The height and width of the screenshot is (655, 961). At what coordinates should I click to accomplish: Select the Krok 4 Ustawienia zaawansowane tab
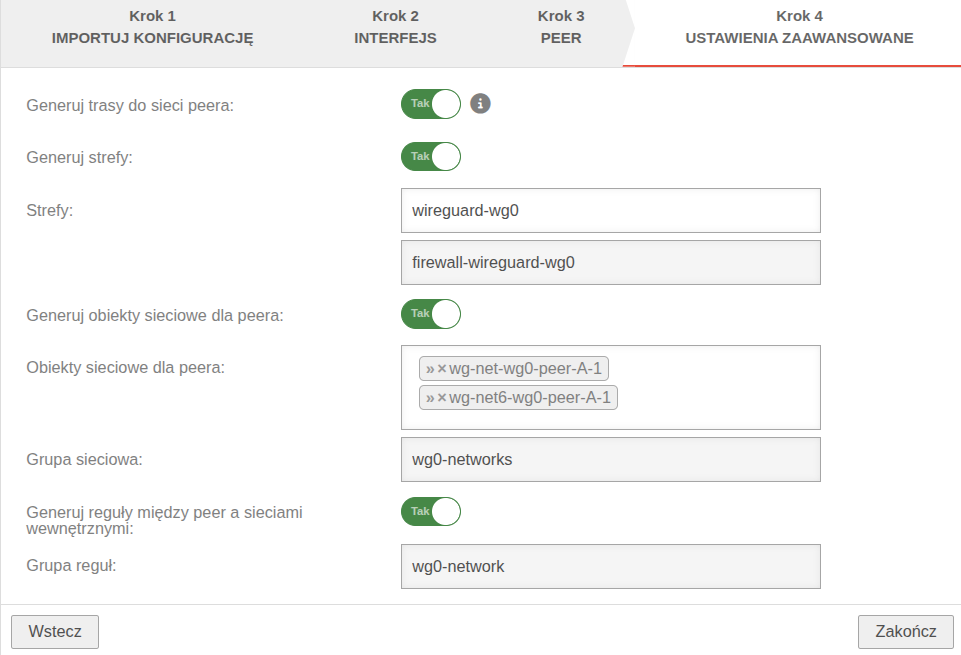tap(799, 28)
